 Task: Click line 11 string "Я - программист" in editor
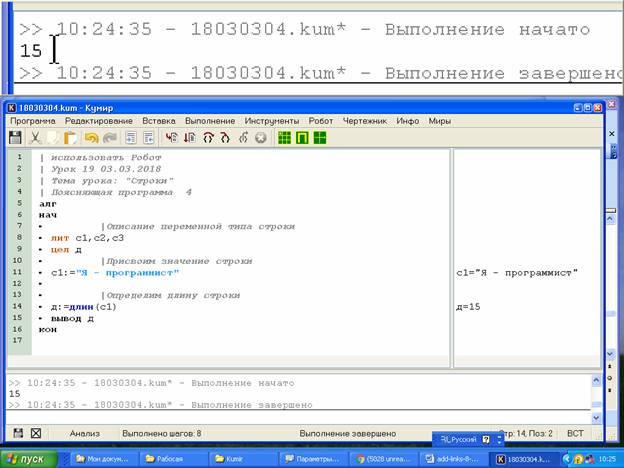127,273
